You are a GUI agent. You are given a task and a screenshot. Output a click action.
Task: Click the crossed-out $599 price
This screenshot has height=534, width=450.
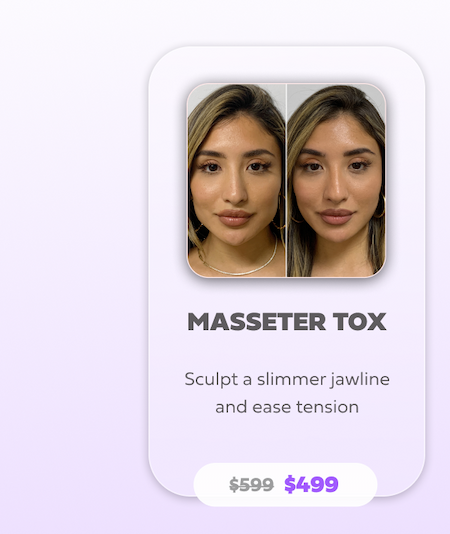coord(251,485)
